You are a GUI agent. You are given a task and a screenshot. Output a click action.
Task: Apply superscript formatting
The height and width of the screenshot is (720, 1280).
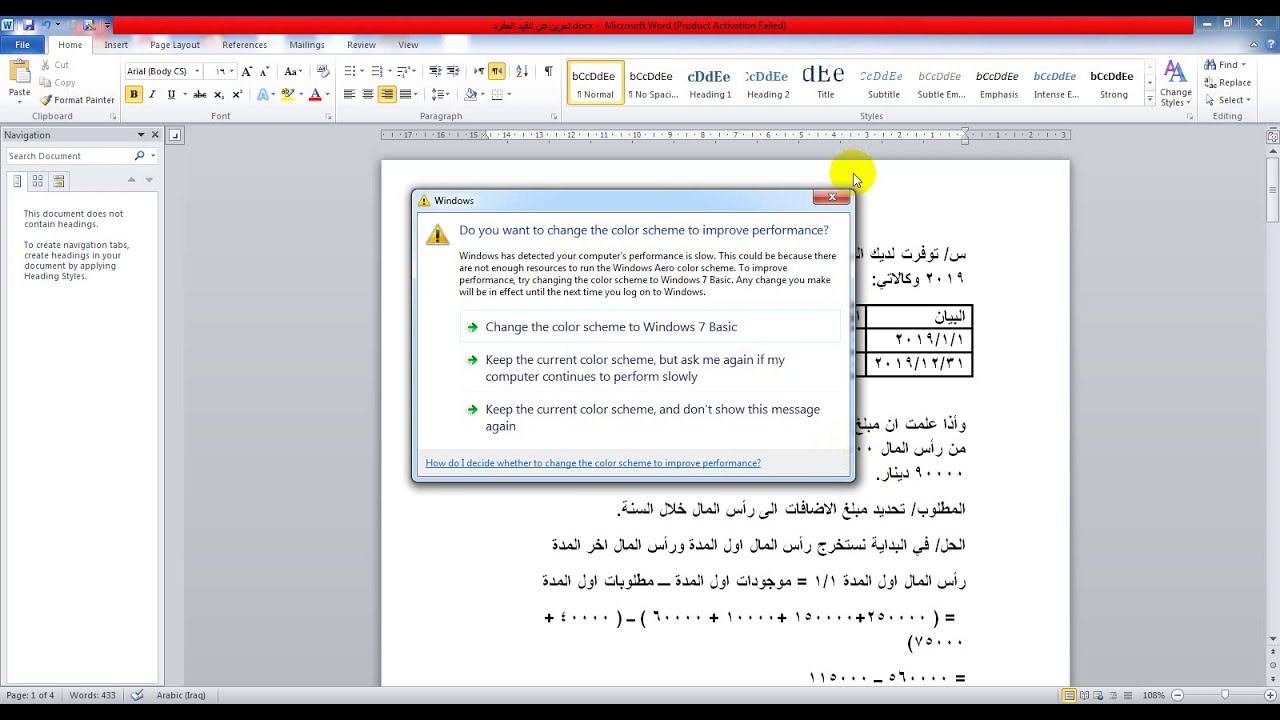pyautogui.click(x=237, y=94)
